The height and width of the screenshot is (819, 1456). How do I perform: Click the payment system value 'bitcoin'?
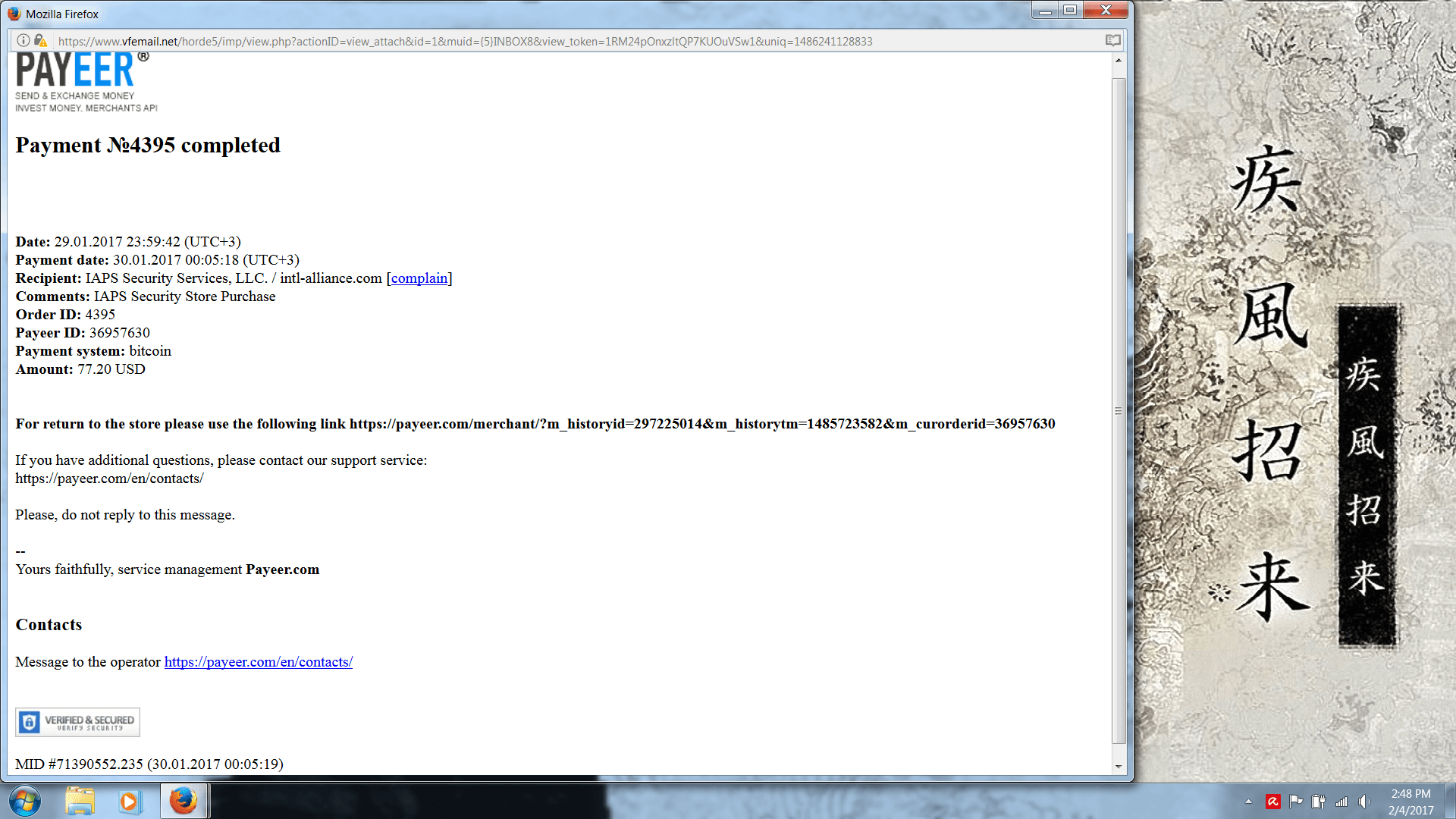(150, 351)
